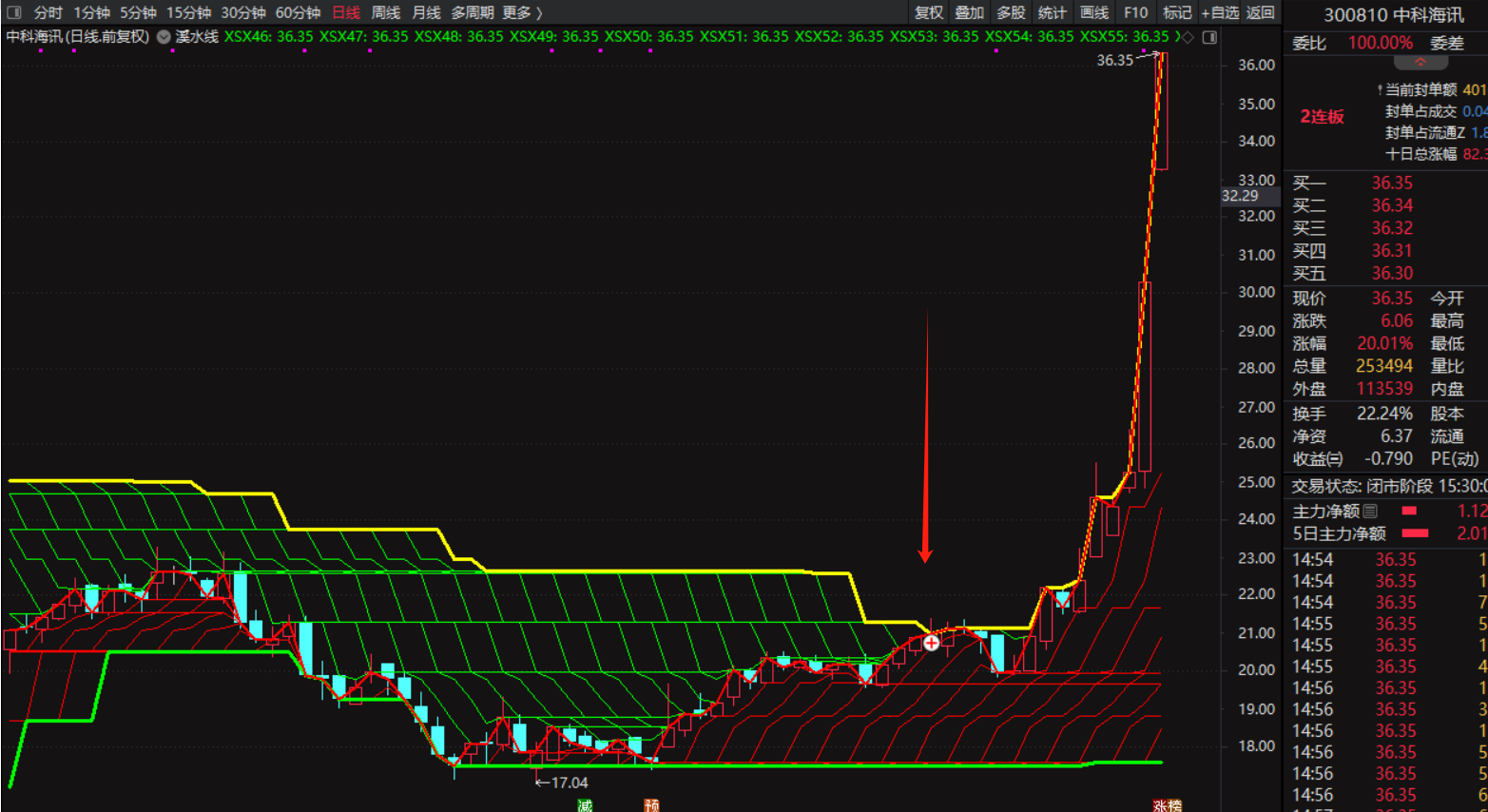Image resolution: width=1488 pixels, height=812 pixels.
Task: Toggle the left sidebar panel icon
Action: 13,12
